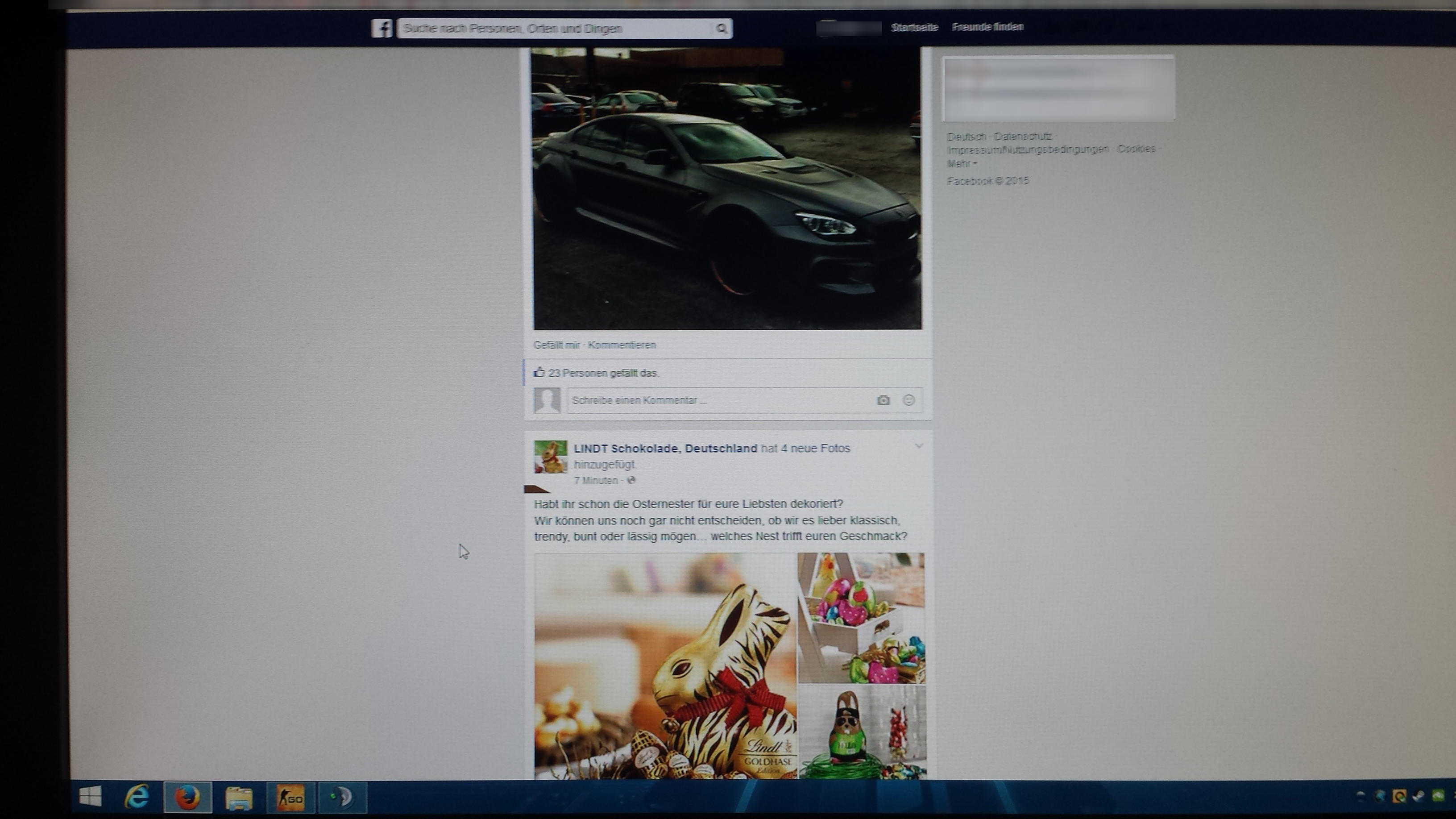This screenshot has width=1456, height=819.
Task: Open Internet Explorer from taskbar
Action: pyautogui.click(x=137, y=798)
